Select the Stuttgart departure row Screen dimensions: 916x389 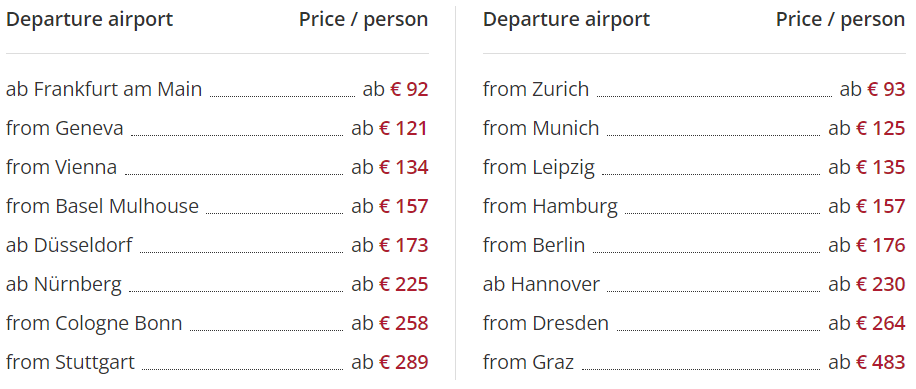[217, 362]
